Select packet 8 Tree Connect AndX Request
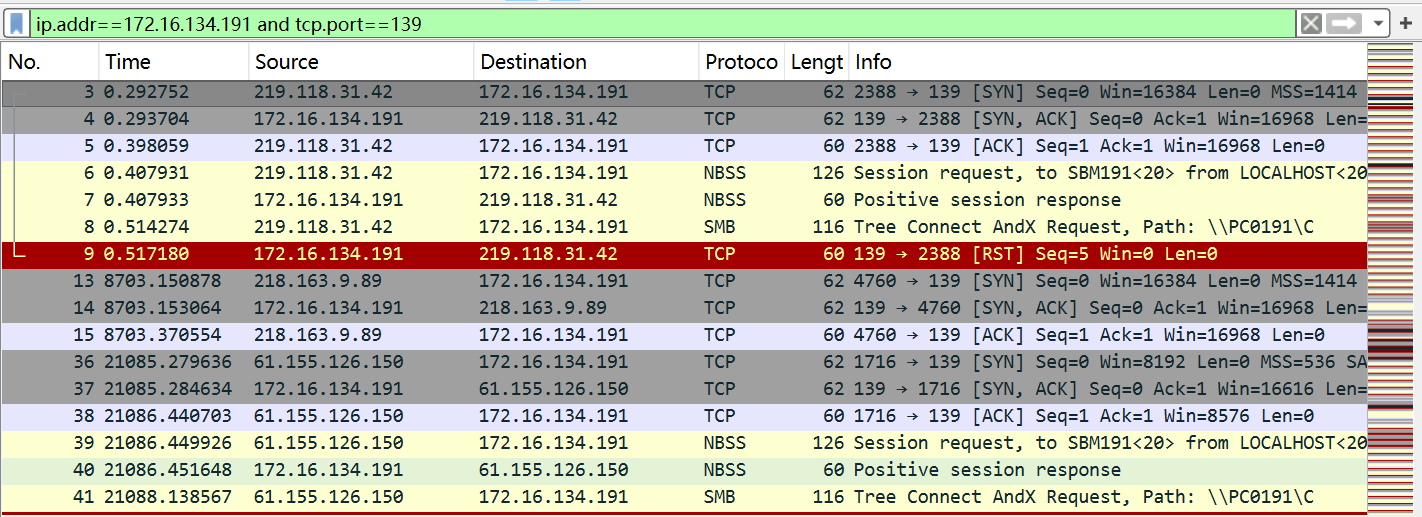 click(684, 227)
